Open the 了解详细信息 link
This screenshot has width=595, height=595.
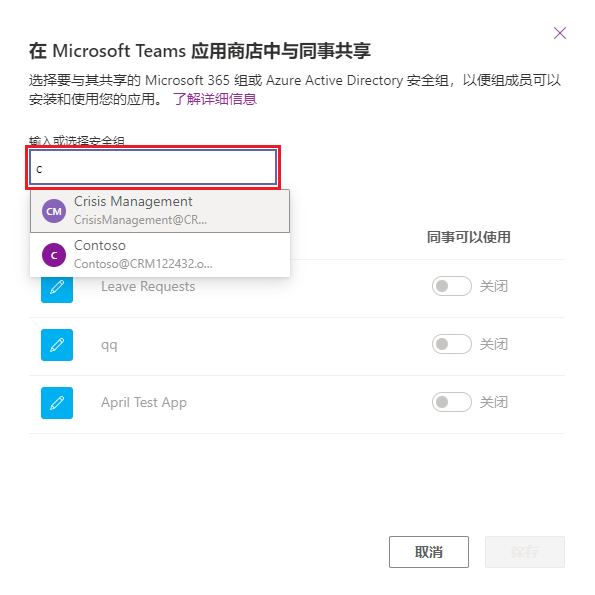[215, 99]
